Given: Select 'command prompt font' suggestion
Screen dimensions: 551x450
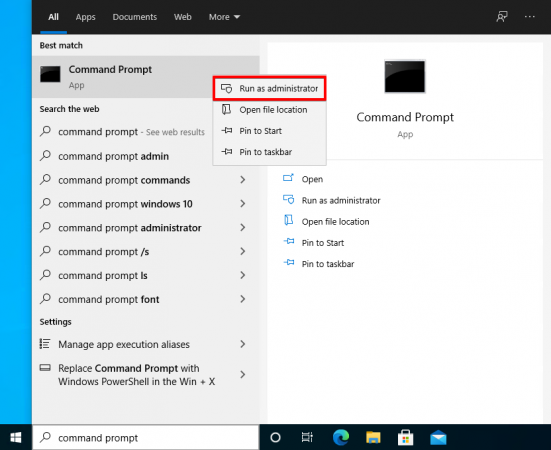Looking at the screenshot, I should tap(145, 299).
